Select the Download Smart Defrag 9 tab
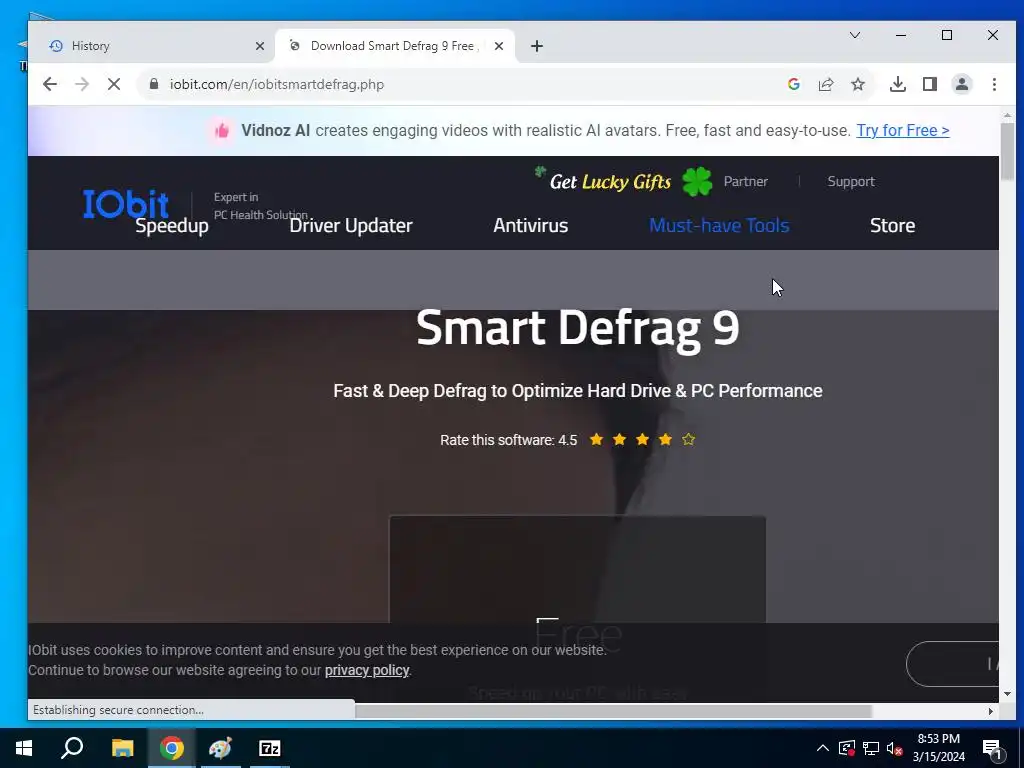1024x768 pixels. coord(392,46)
